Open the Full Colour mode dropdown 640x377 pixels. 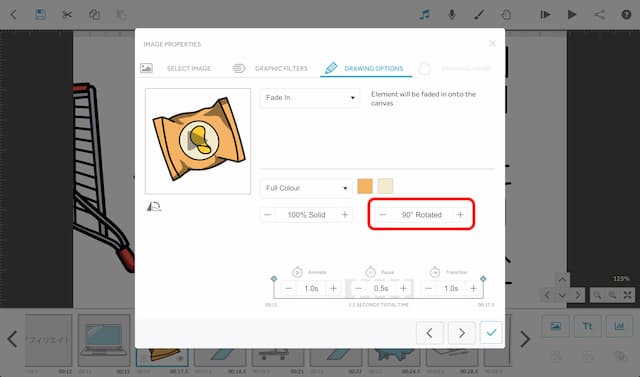(306, 188)
